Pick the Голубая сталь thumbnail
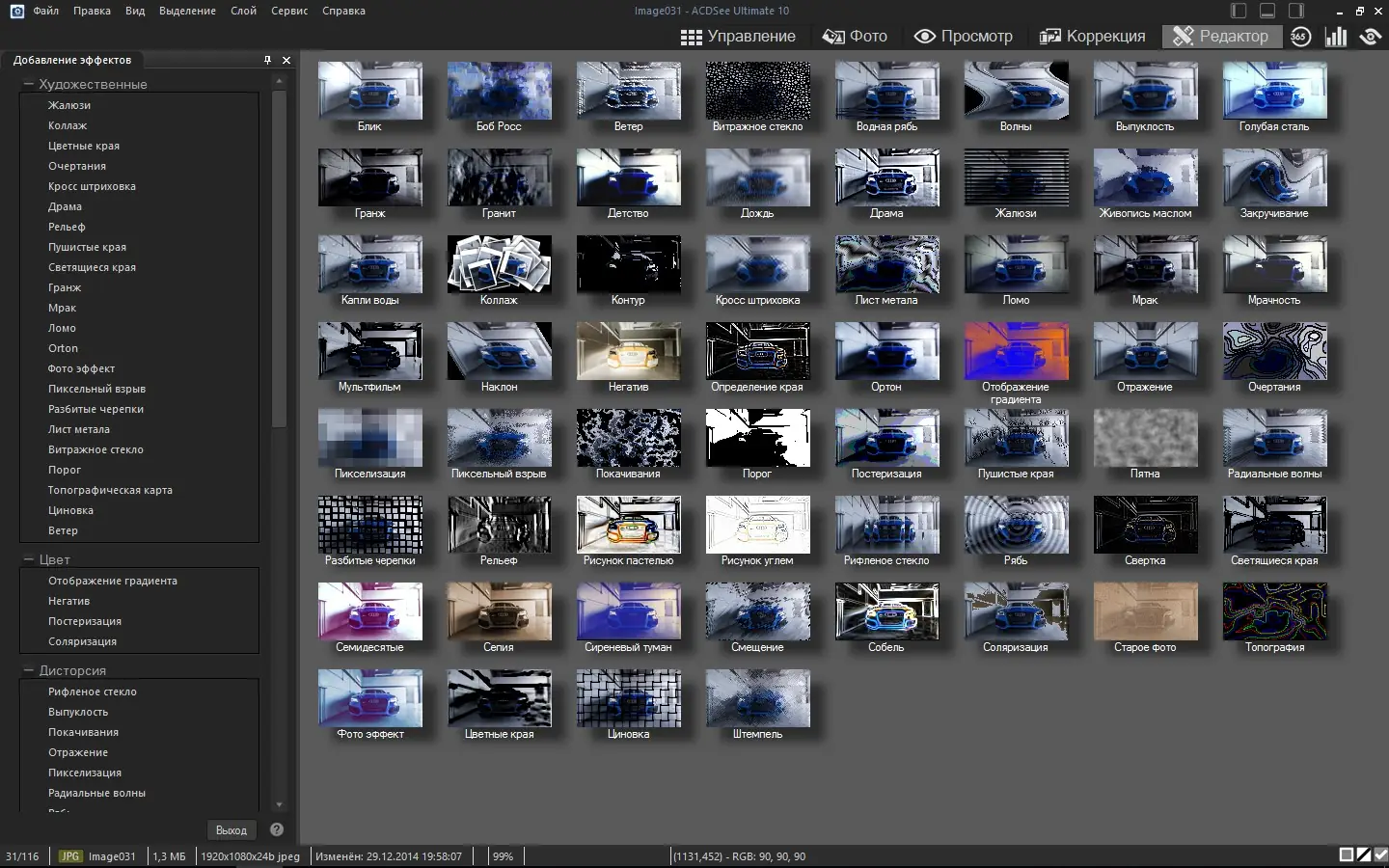The width and height of the screenshot is (1389, 868). click(x=1274, y=91)
